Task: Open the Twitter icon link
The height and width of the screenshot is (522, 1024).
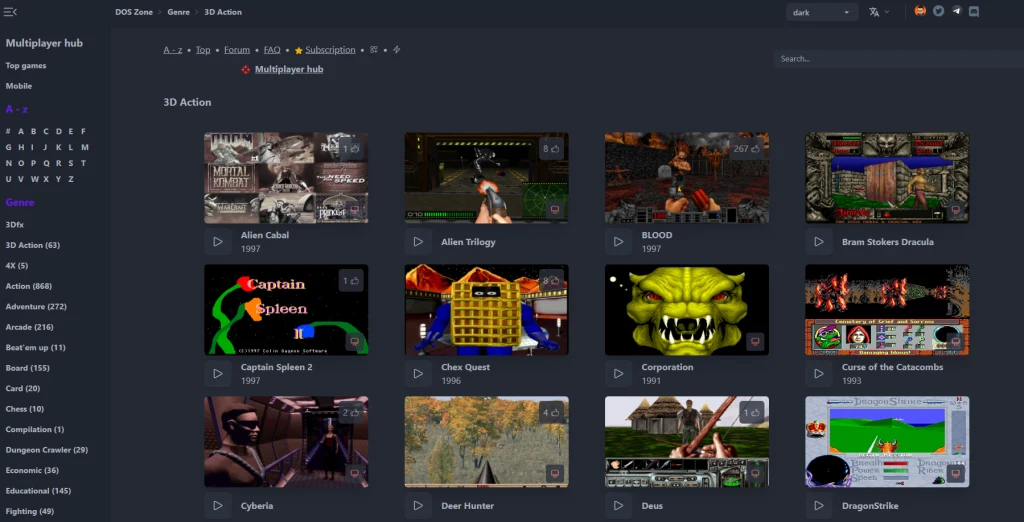Action: click(x=938, y=11)
